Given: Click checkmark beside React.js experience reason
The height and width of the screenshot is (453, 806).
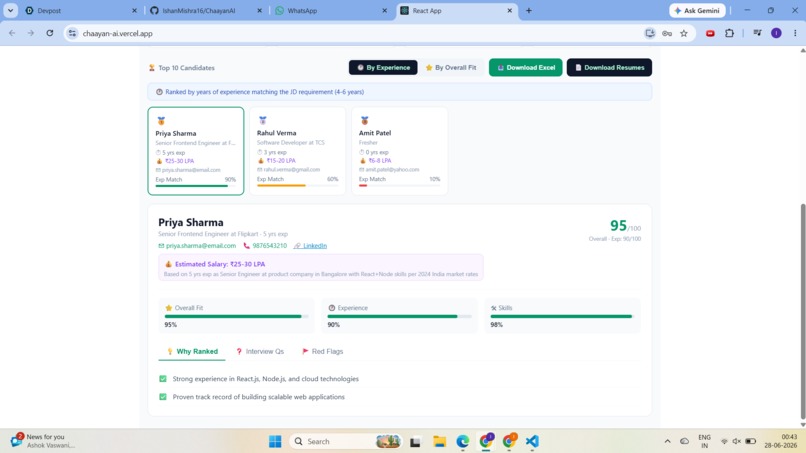Looking at the screenshot, I should pos(163,379).
